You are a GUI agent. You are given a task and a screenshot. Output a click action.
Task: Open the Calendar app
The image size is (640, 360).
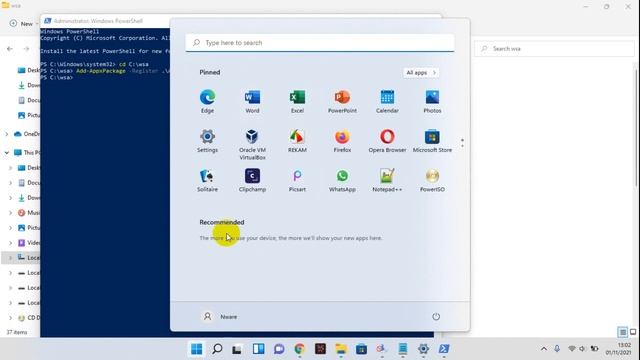click(x=387, y=101)
